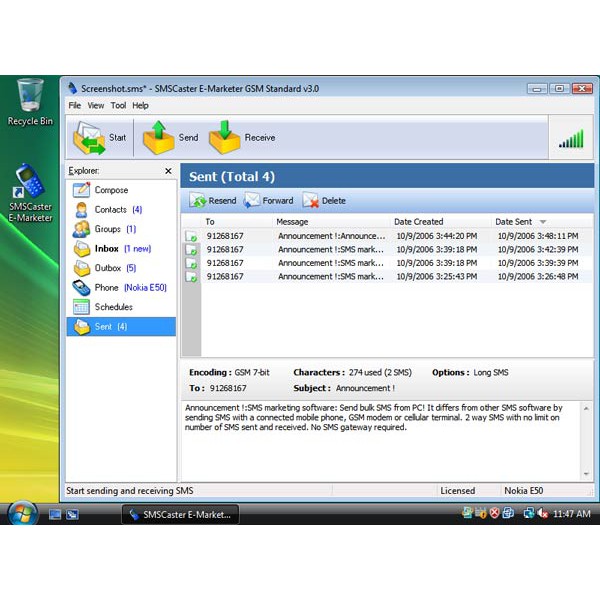The width and height of the screenshot is (600, 600).
Task: Open Compose in the Explorer panel
Action: point(81,190)
